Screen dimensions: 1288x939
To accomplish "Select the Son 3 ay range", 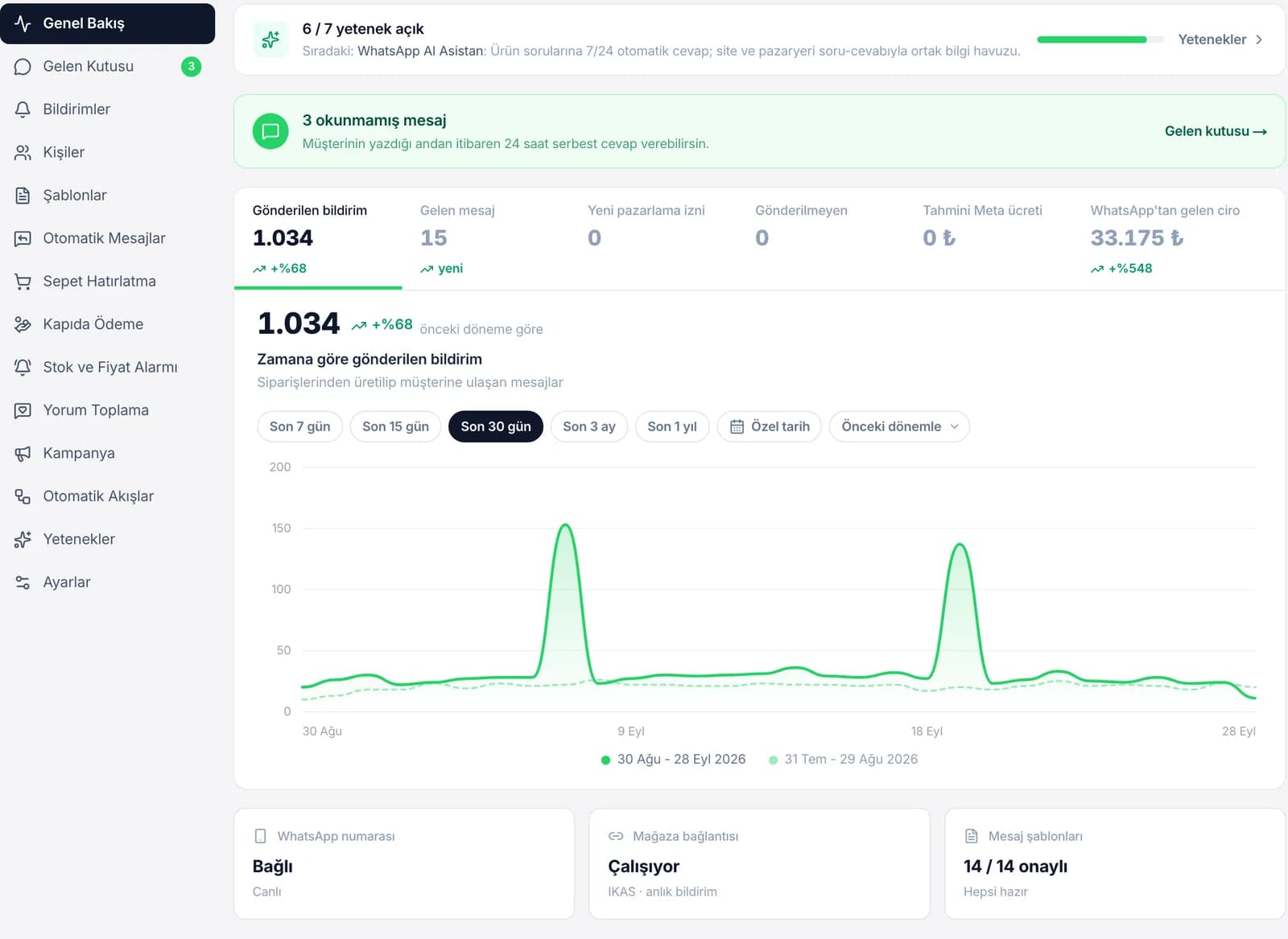I will [x=589, y=426].
